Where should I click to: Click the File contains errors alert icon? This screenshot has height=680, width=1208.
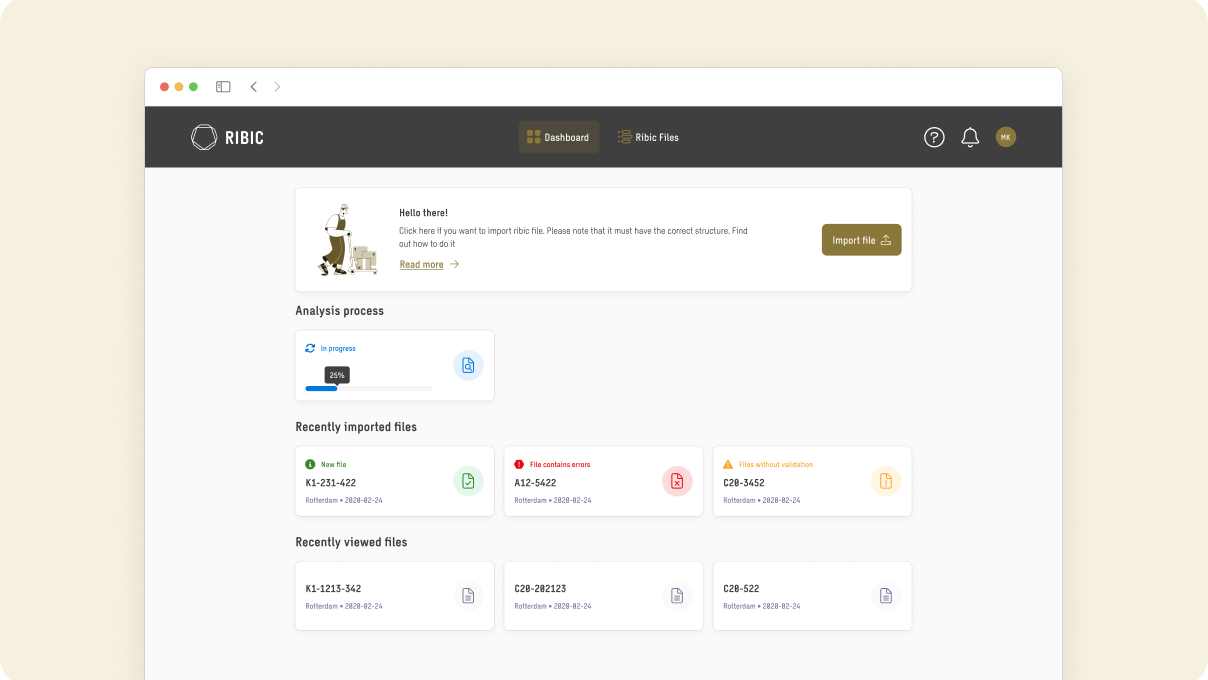coord(519,464)
